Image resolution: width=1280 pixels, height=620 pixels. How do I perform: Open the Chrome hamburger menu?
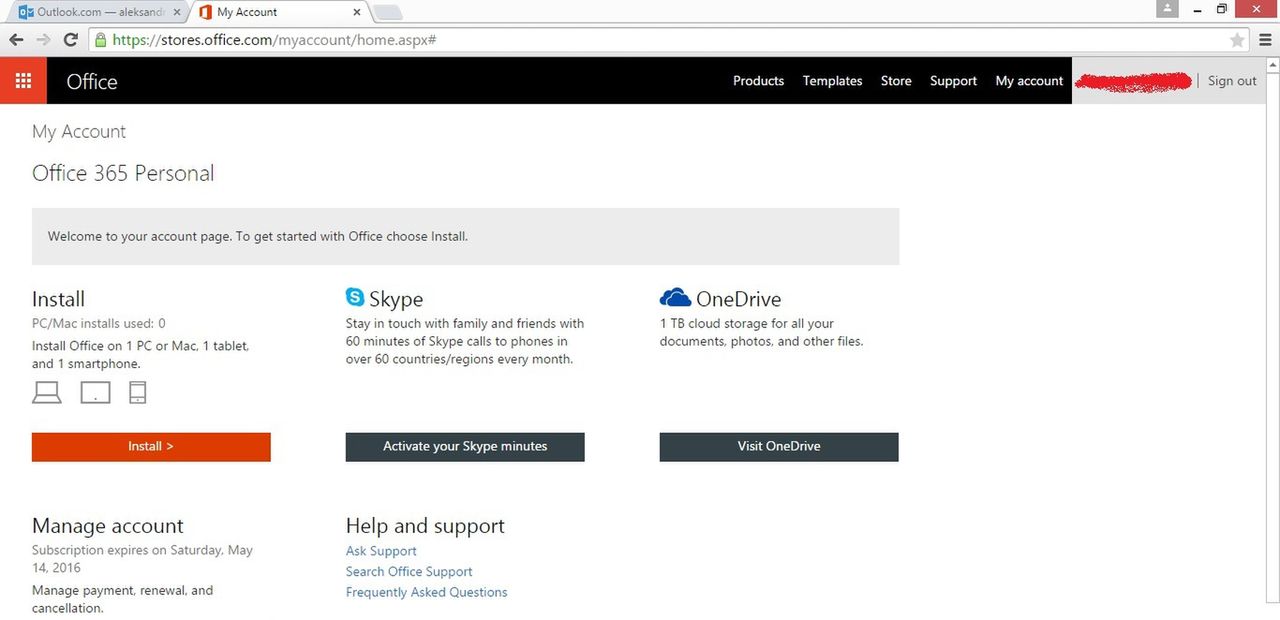[x=1265, y=40]
